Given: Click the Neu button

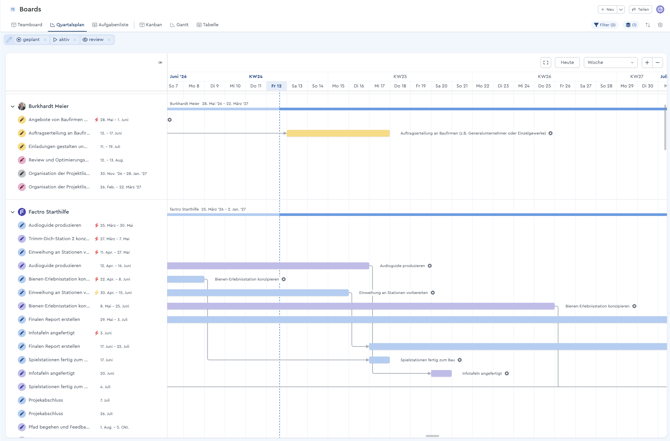Looking at the screenshot, I should (x=607, y=9).
